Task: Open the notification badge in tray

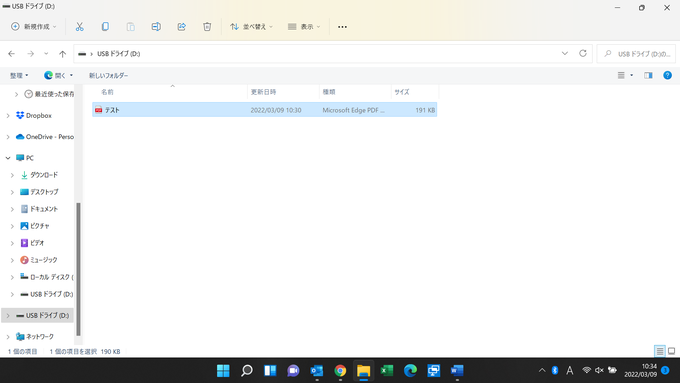Action: [x=665, y=370]
